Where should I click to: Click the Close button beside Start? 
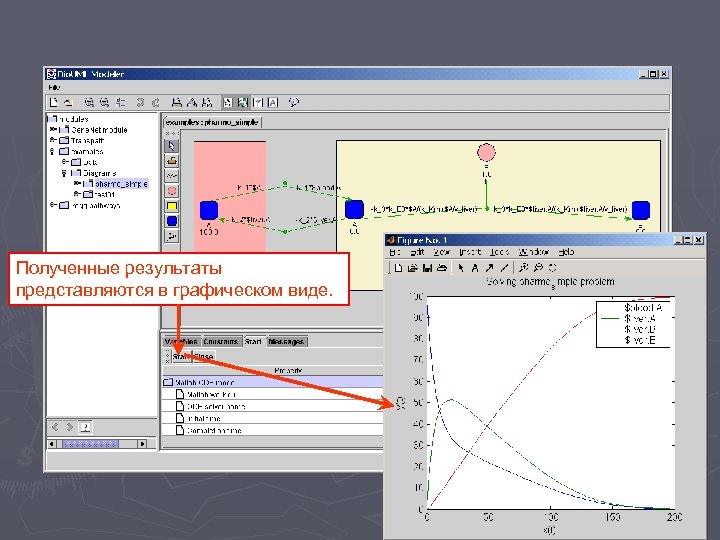tap(203, 356)
